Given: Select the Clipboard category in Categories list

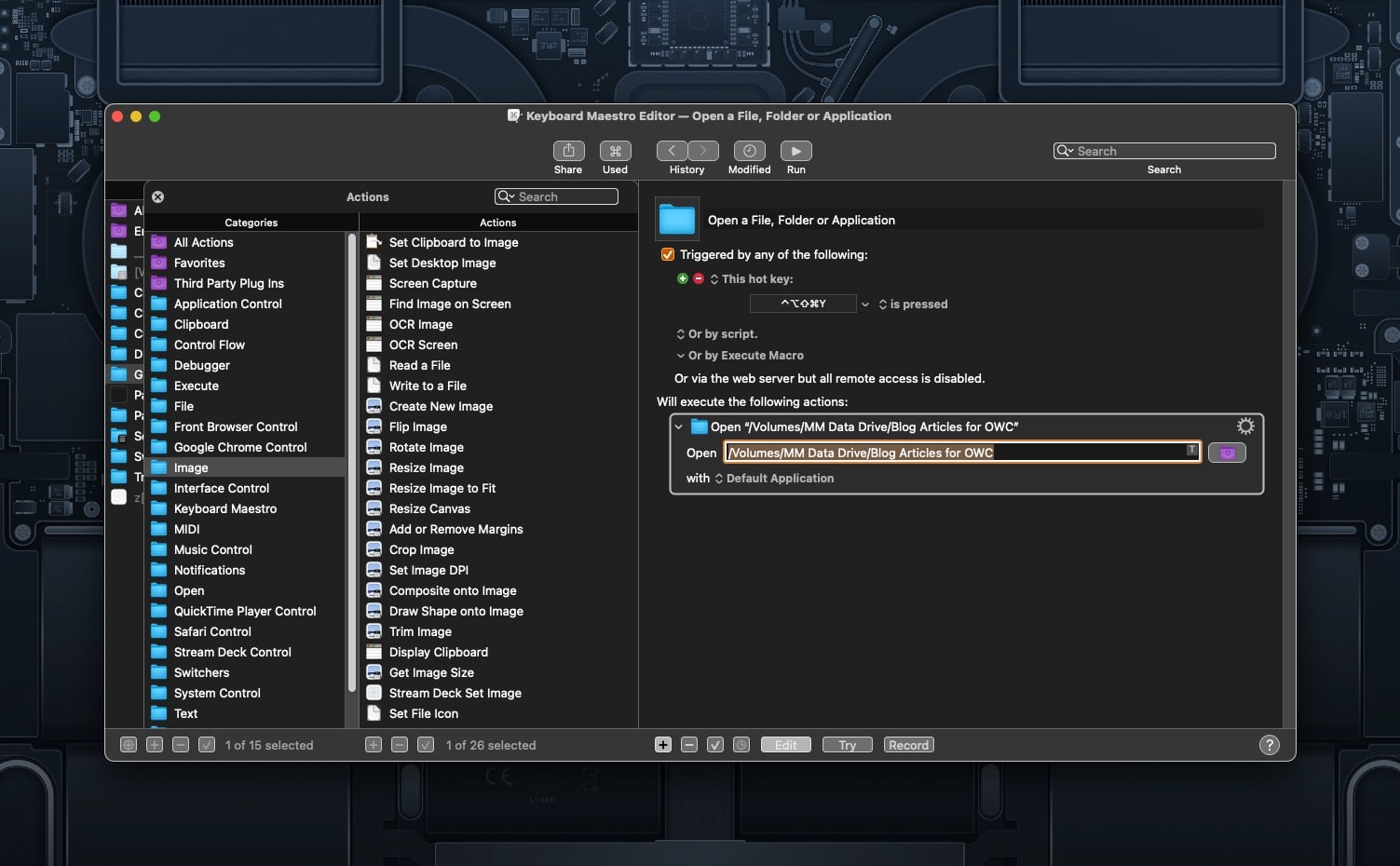Looking at the screenshot, I should (x=201, y=324).
